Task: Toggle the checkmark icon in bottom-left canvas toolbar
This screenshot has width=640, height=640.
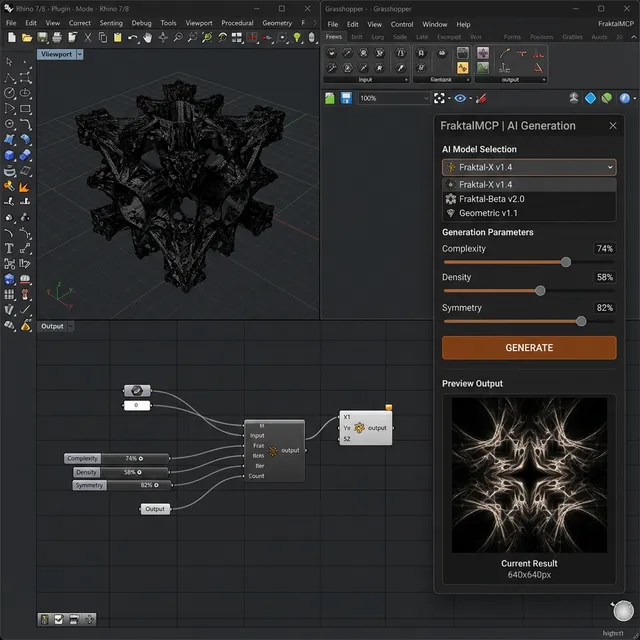Action: (x=59, y=620)
